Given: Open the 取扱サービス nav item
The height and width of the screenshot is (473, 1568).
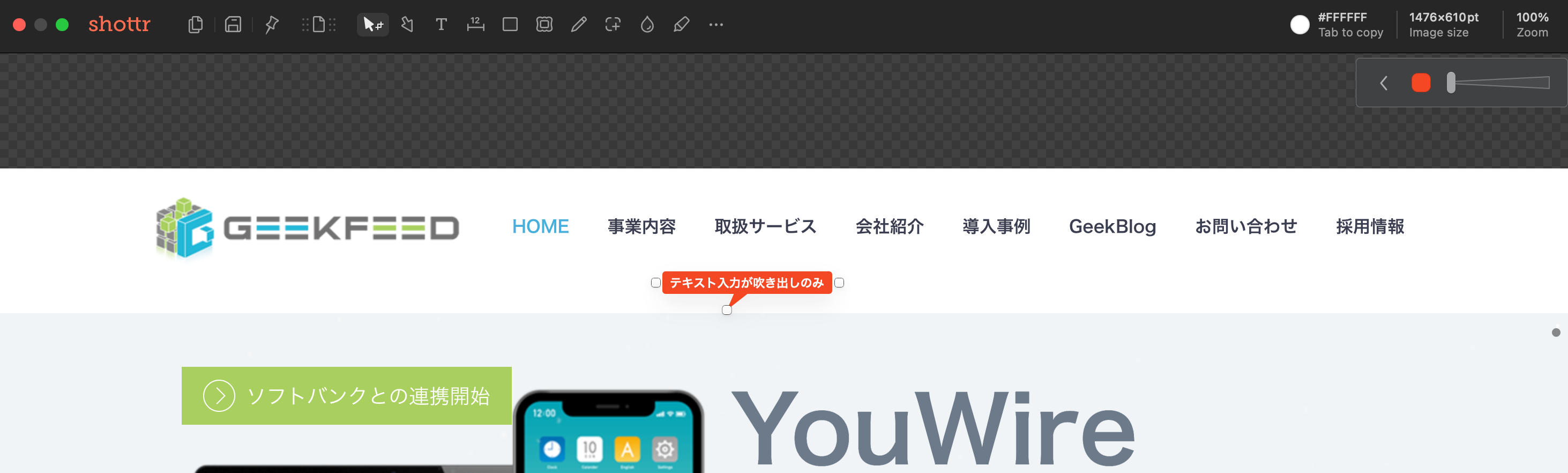Looking at the screenshot, I should tap(765, 226).
